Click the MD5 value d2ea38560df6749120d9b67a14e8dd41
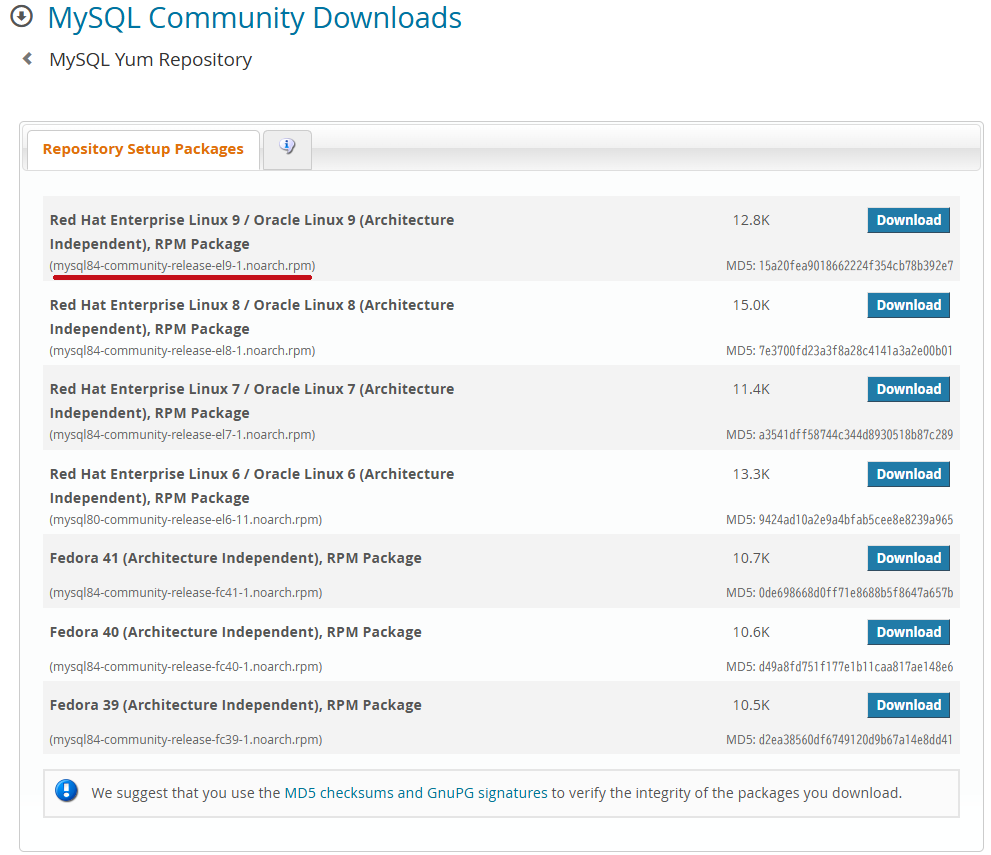 (x=856, y=740)
